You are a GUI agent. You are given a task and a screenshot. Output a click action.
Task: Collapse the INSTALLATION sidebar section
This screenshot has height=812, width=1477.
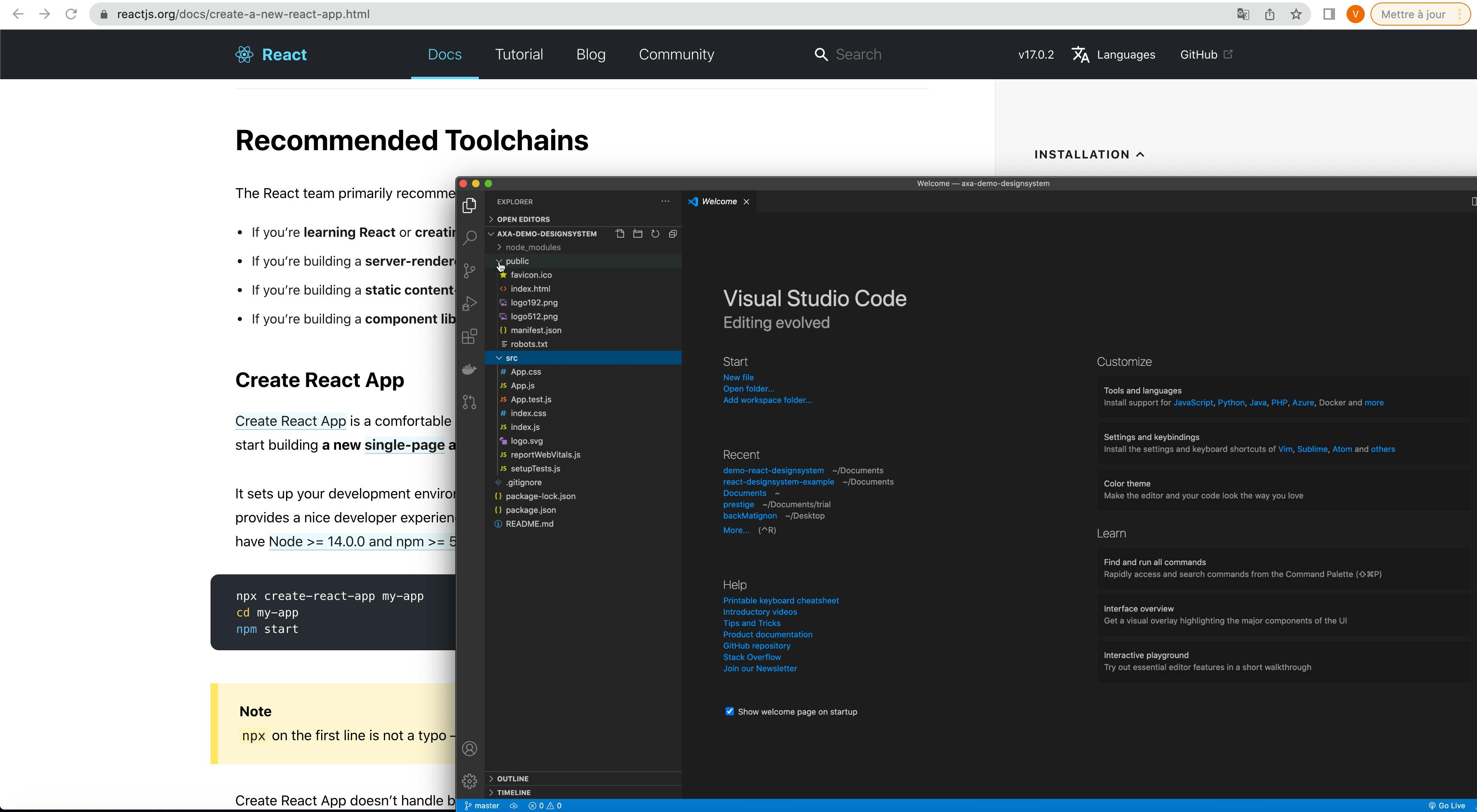click(1089, 154)
